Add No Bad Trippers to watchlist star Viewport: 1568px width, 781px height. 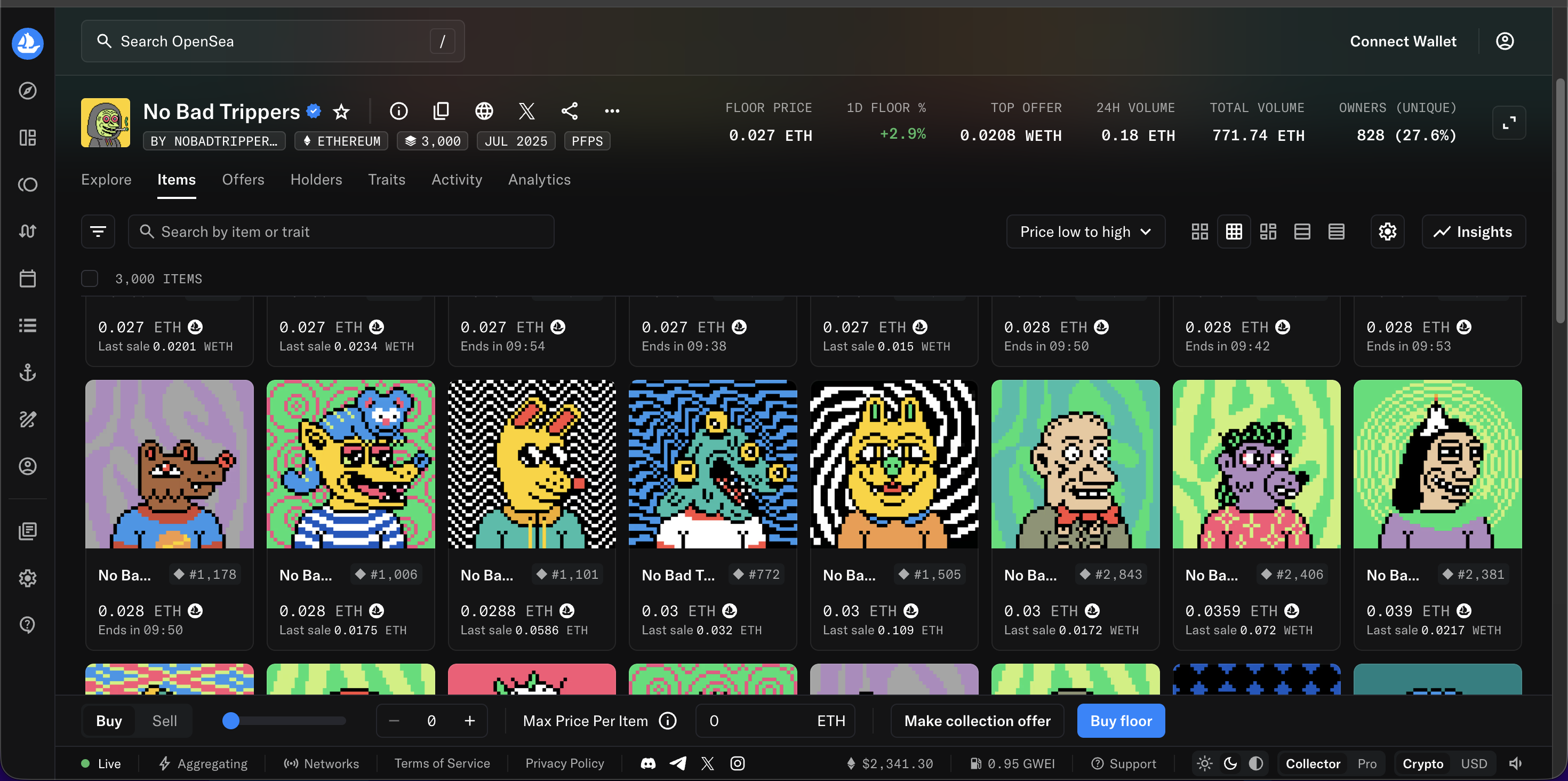click(341, 111)
